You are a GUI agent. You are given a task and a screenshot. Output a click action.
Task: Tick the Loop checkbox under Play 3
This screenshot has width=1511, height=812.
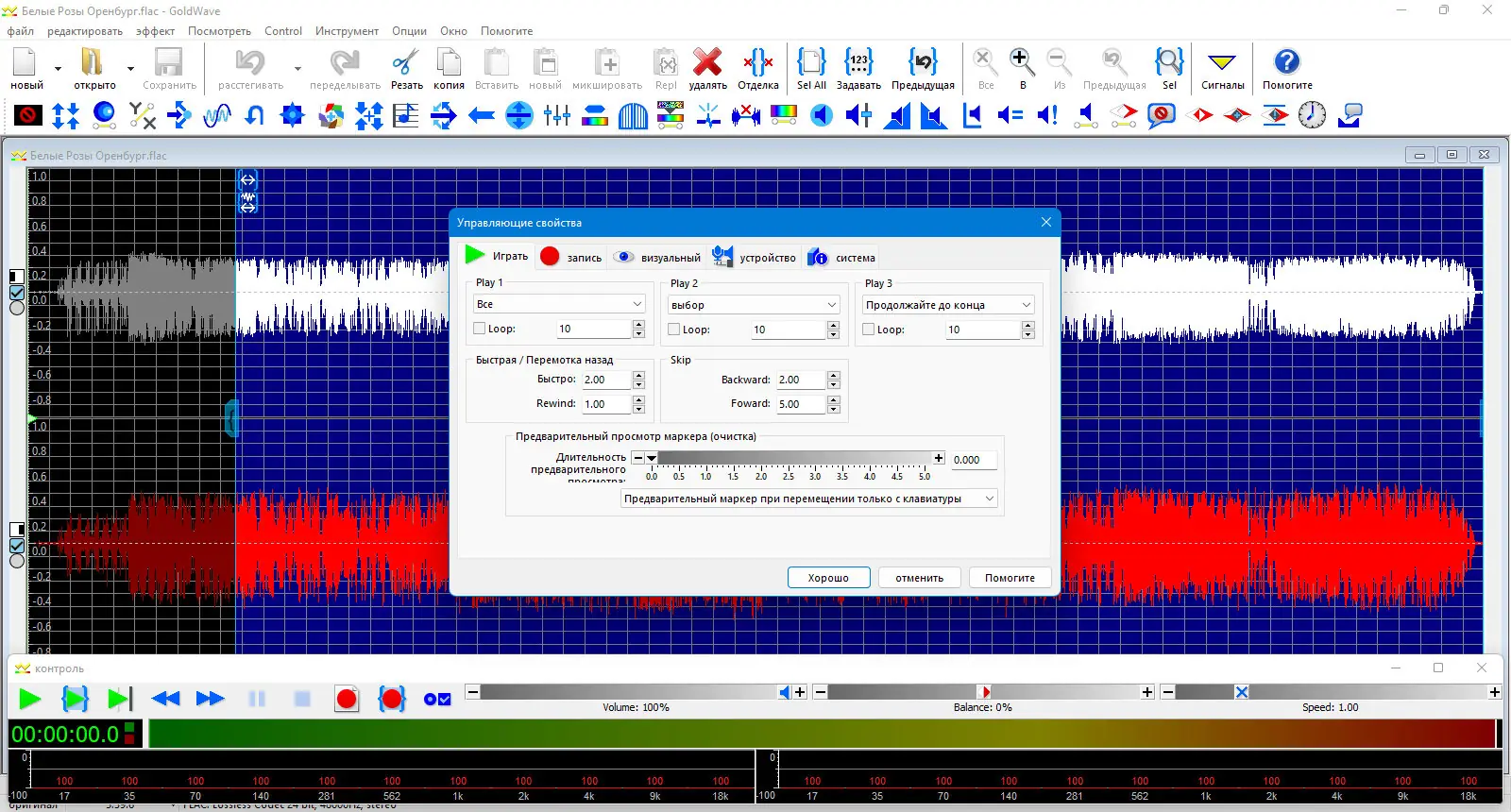[x=869, y=330]
